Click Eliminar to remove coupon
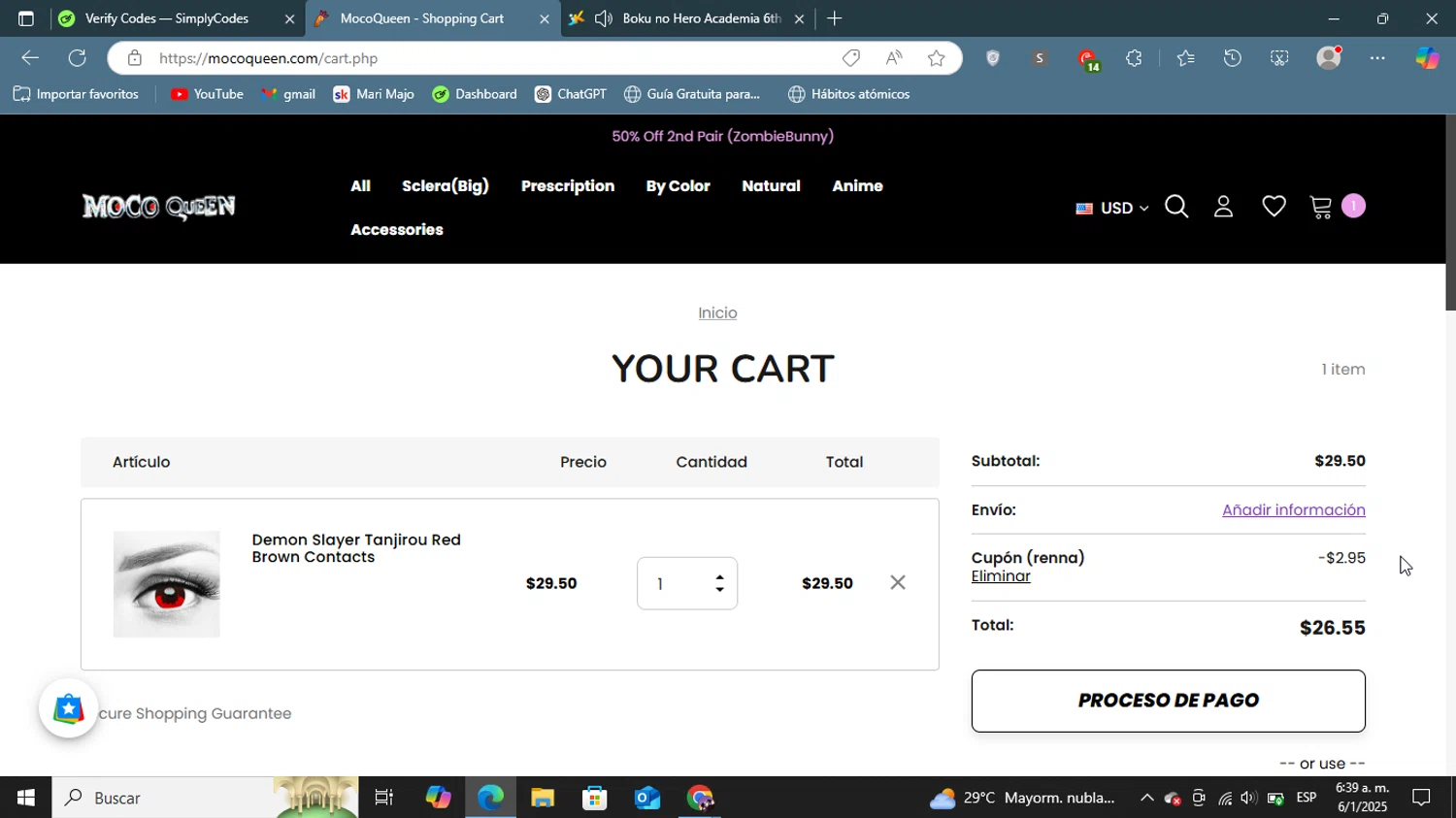The image size is (1456, 818). (1001, 576)
